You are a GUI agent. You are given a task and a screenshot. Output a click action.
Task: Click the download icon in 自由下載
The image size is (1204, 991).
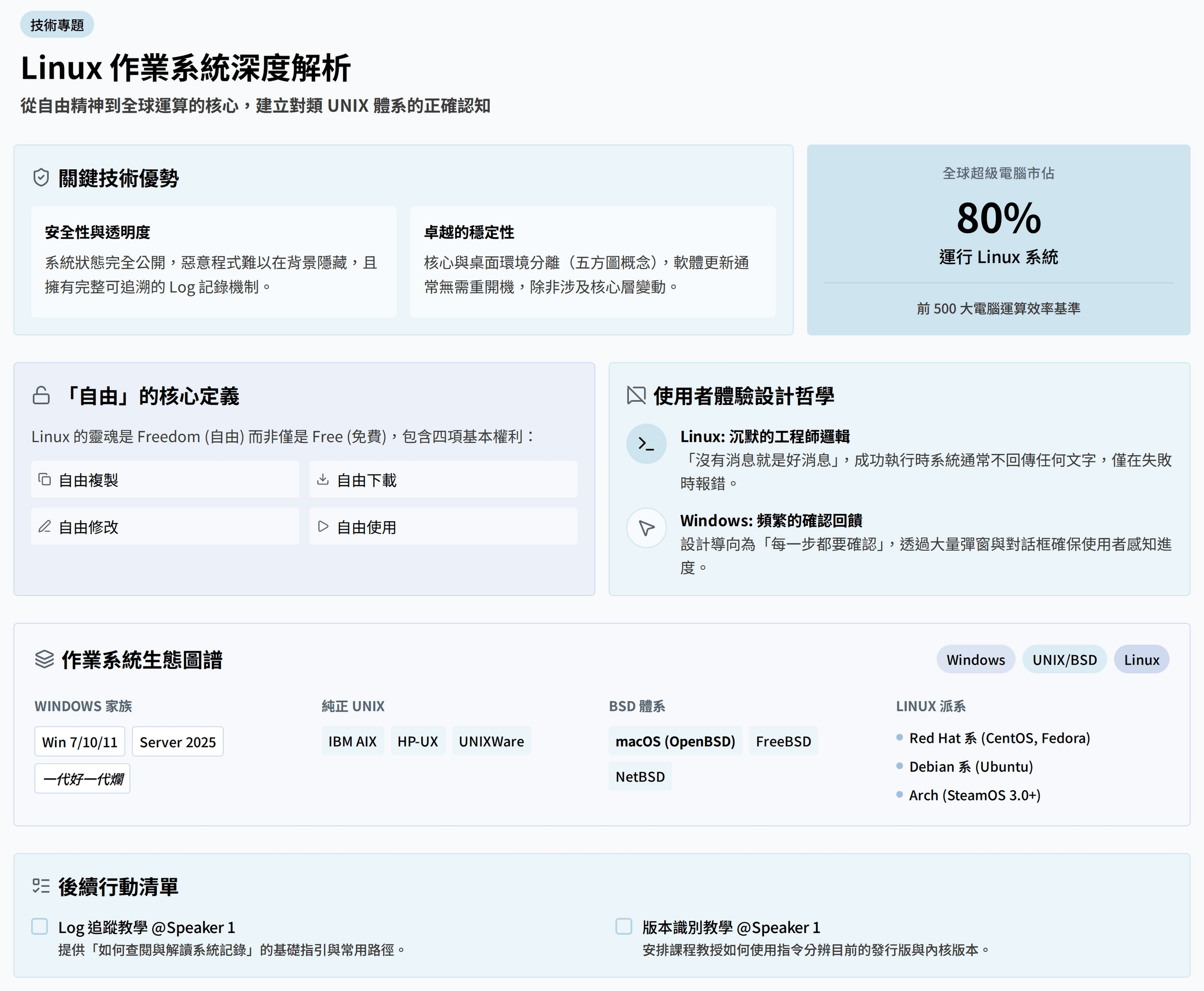(x=323, y=480)
